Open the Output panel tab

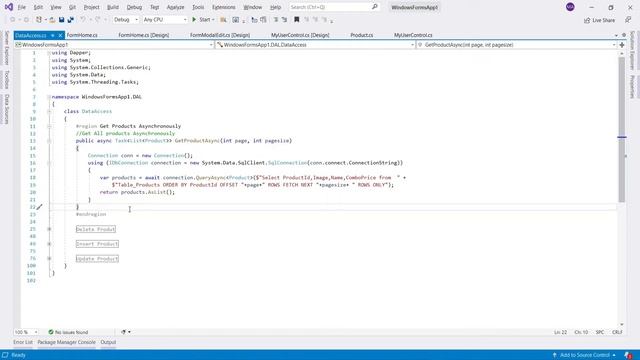click(108, 342)
